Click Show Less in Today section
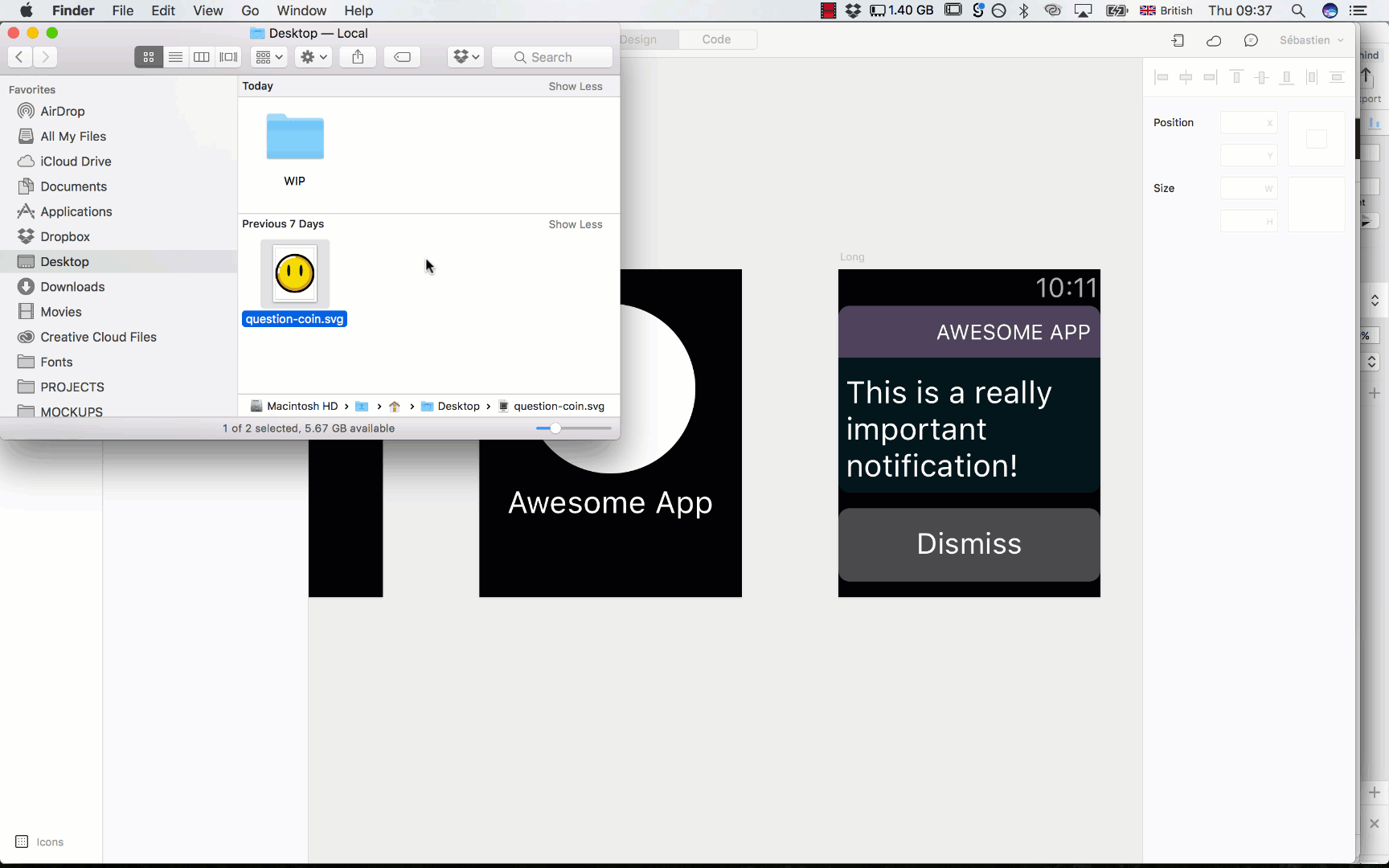The width and height of the screenshot is (1389, 868). tap(576, 86)
